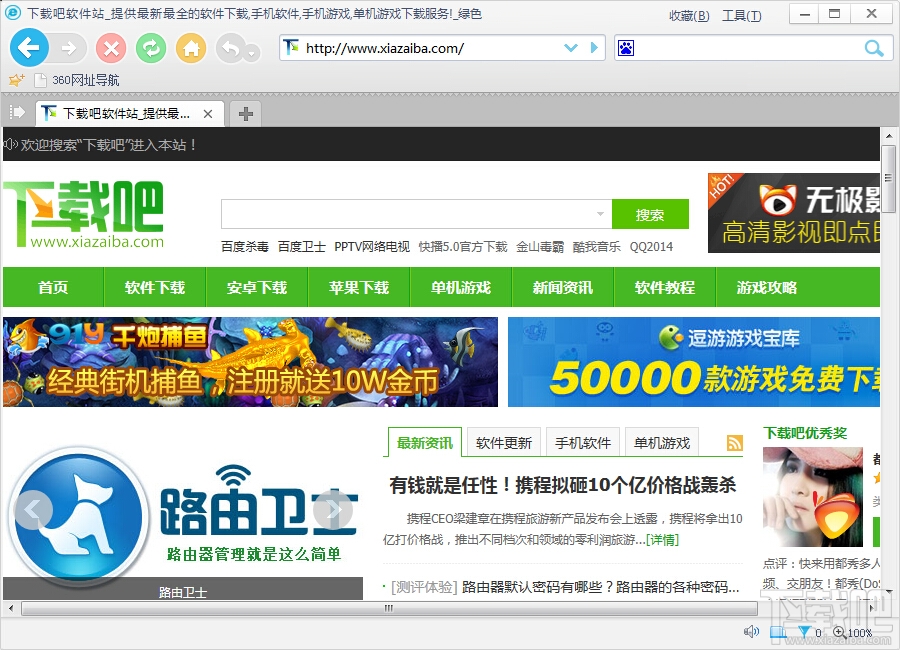
Task: Click the go arrow in address bar
Action: click(594, 48)
